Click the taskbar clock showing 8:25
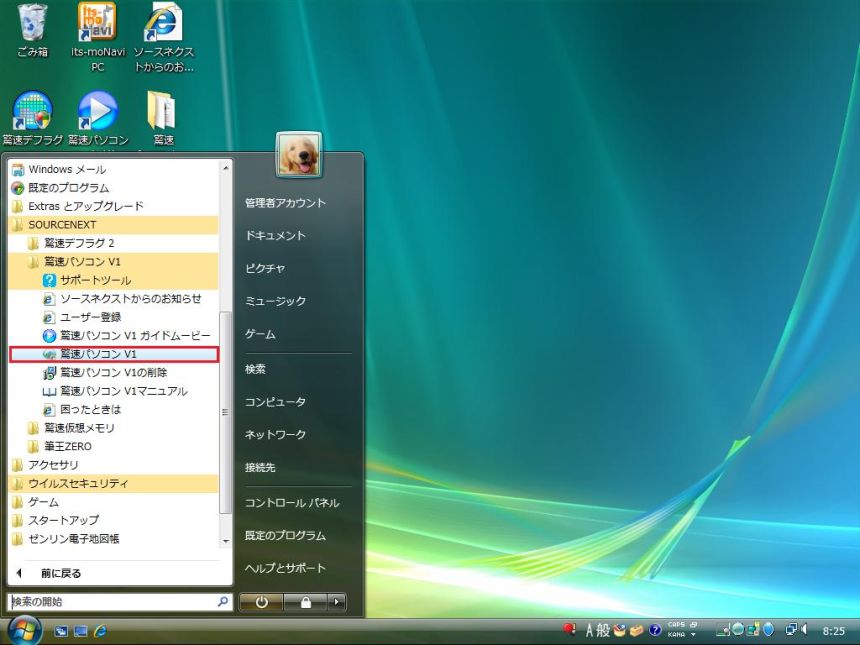Viewport: 860px width, 645px height. pyautogui.click(x=834, y=631)
